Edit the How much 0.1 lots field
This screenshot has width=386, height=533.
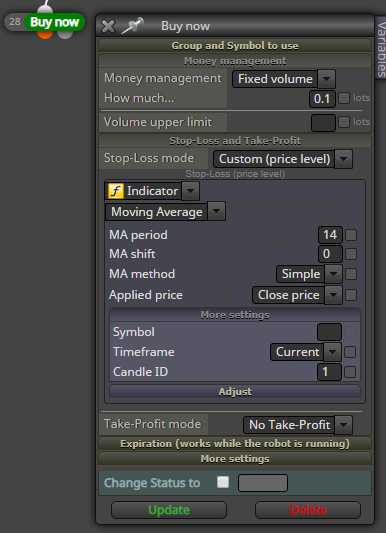click(x=322, y=99)
